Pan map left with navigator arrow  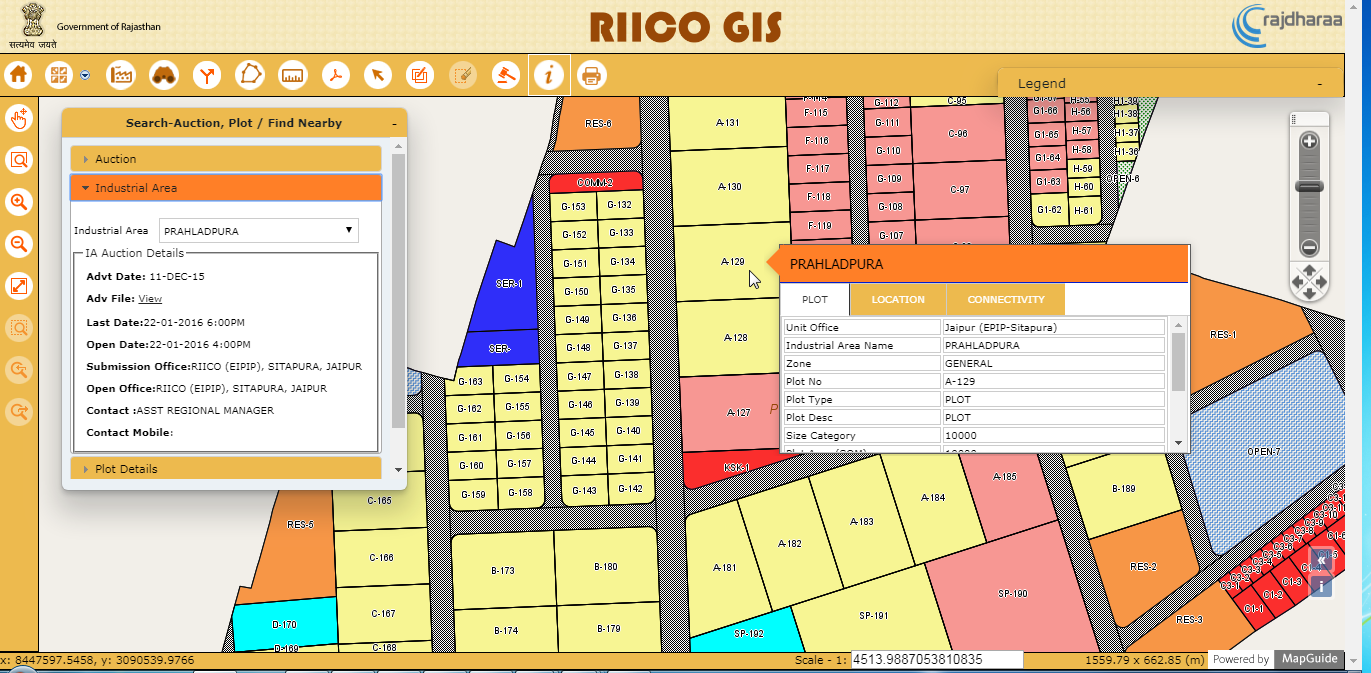coord(1297,283)
